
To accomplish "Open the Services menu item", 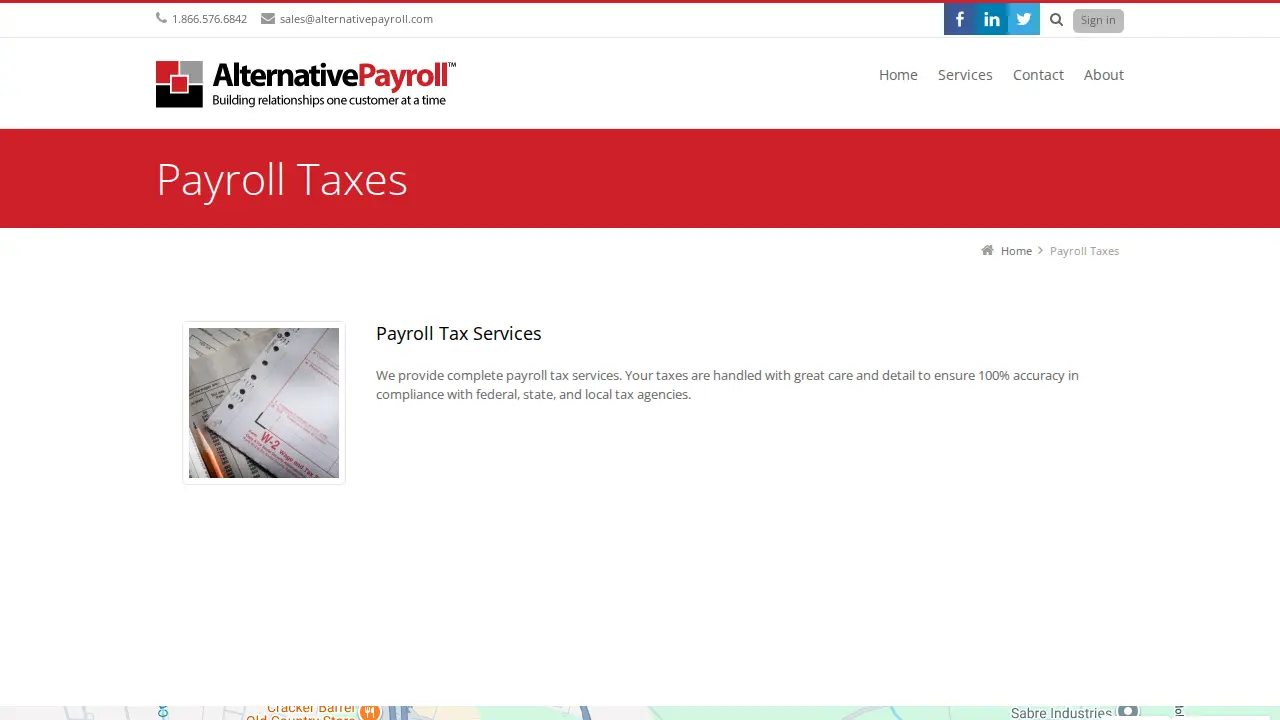I will pyautogui.click(x=965, y=75).
